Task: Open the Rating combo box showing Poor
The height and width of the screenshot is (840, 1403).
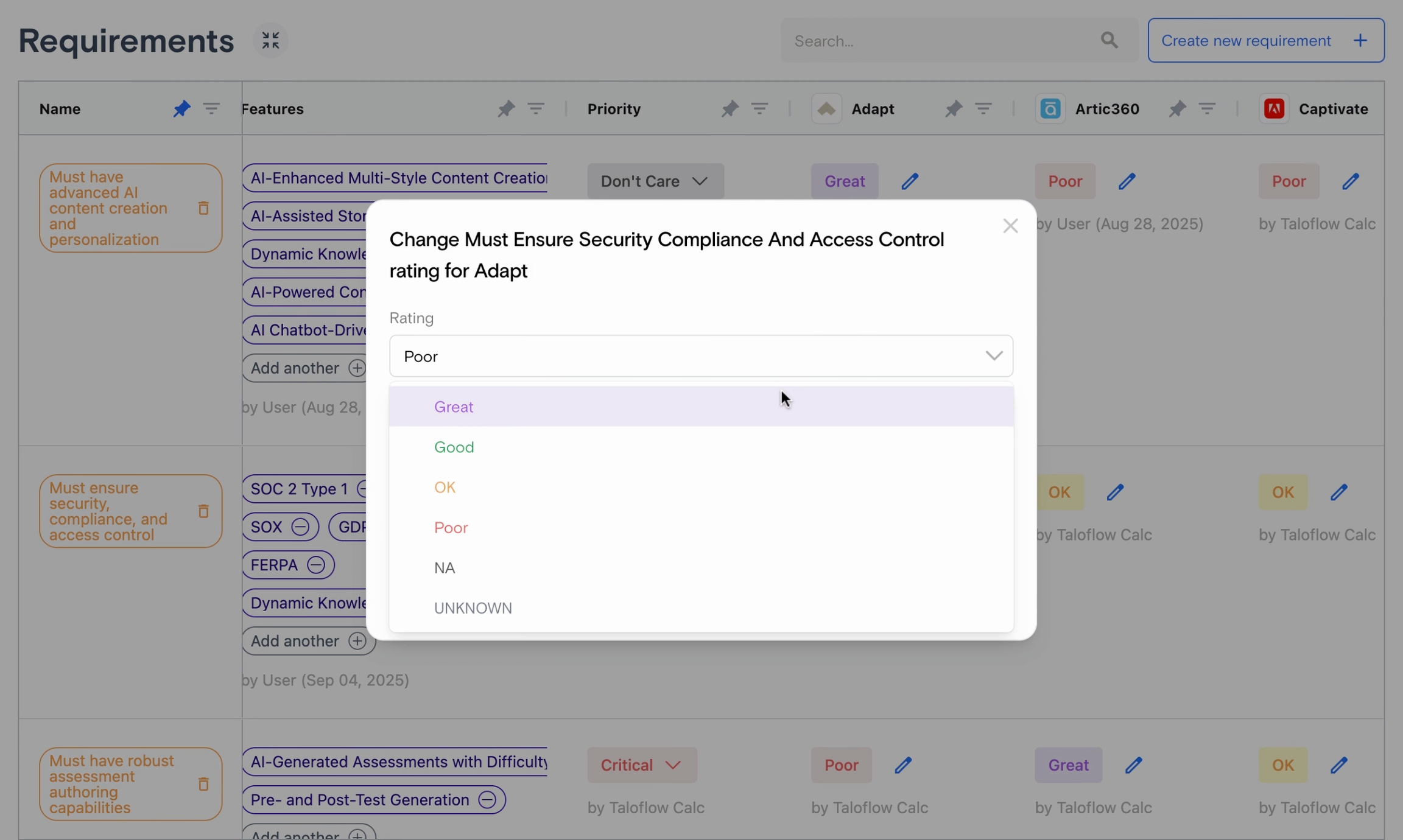Action: [x=701, y=356]
